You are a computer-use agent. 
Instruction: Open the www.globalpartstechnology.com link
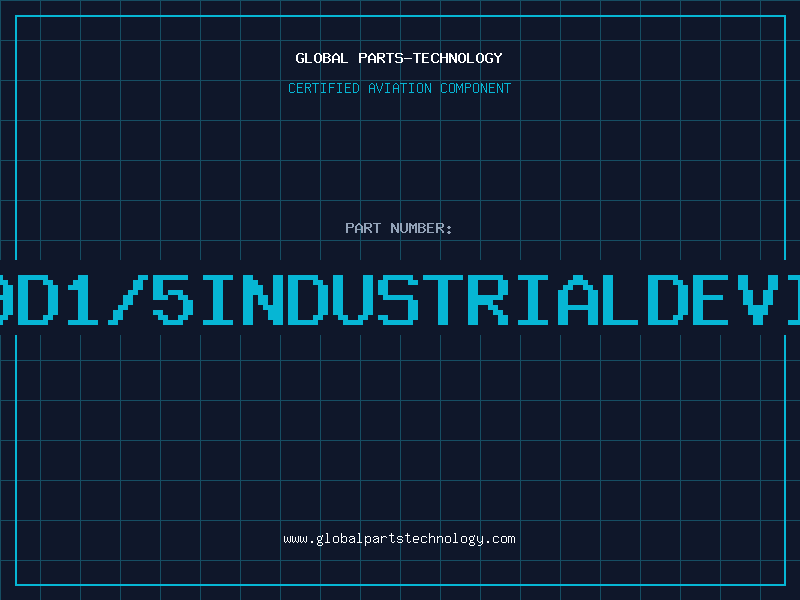click(399, 539)
